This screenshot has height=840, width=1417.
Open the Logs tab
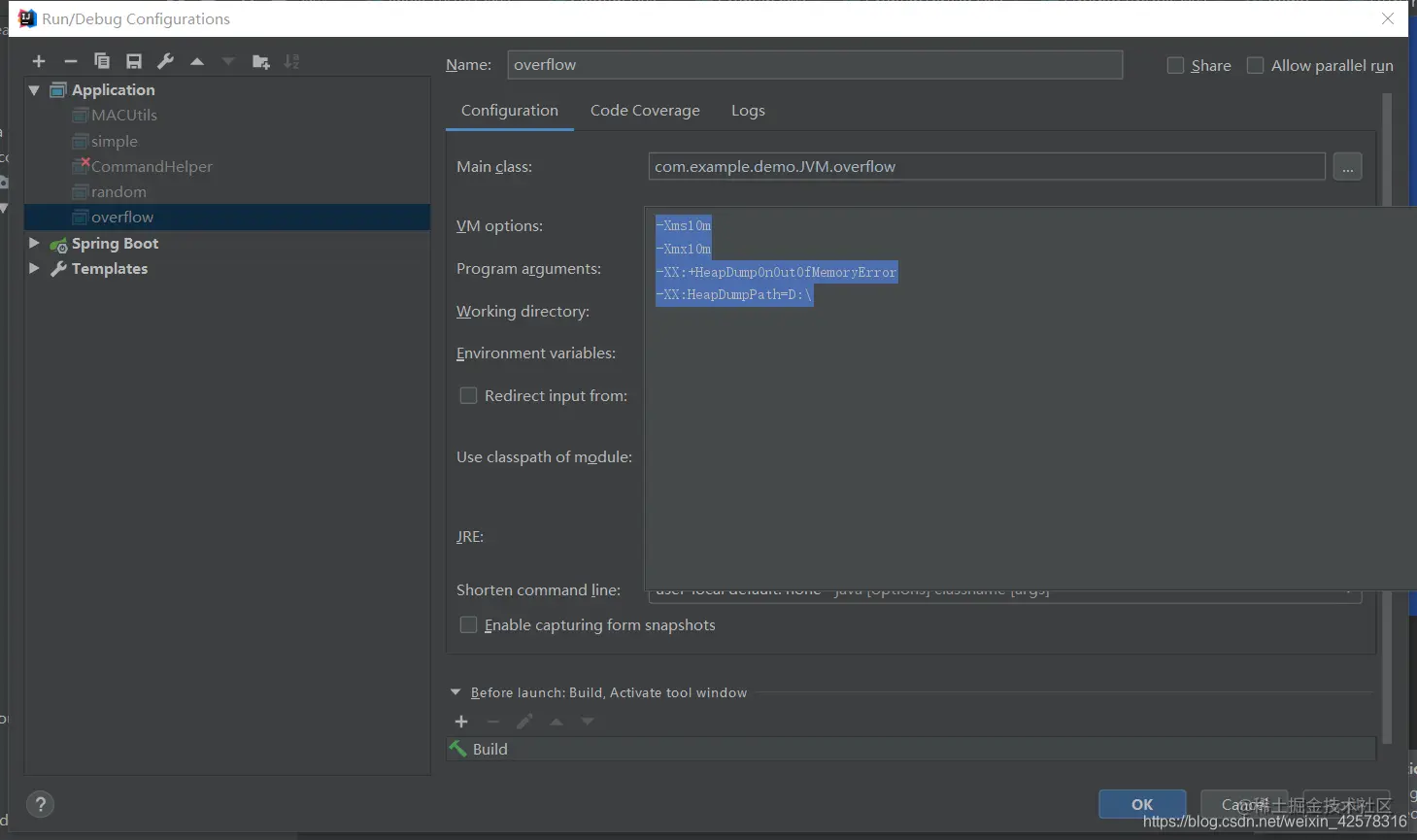coord(748,111)
